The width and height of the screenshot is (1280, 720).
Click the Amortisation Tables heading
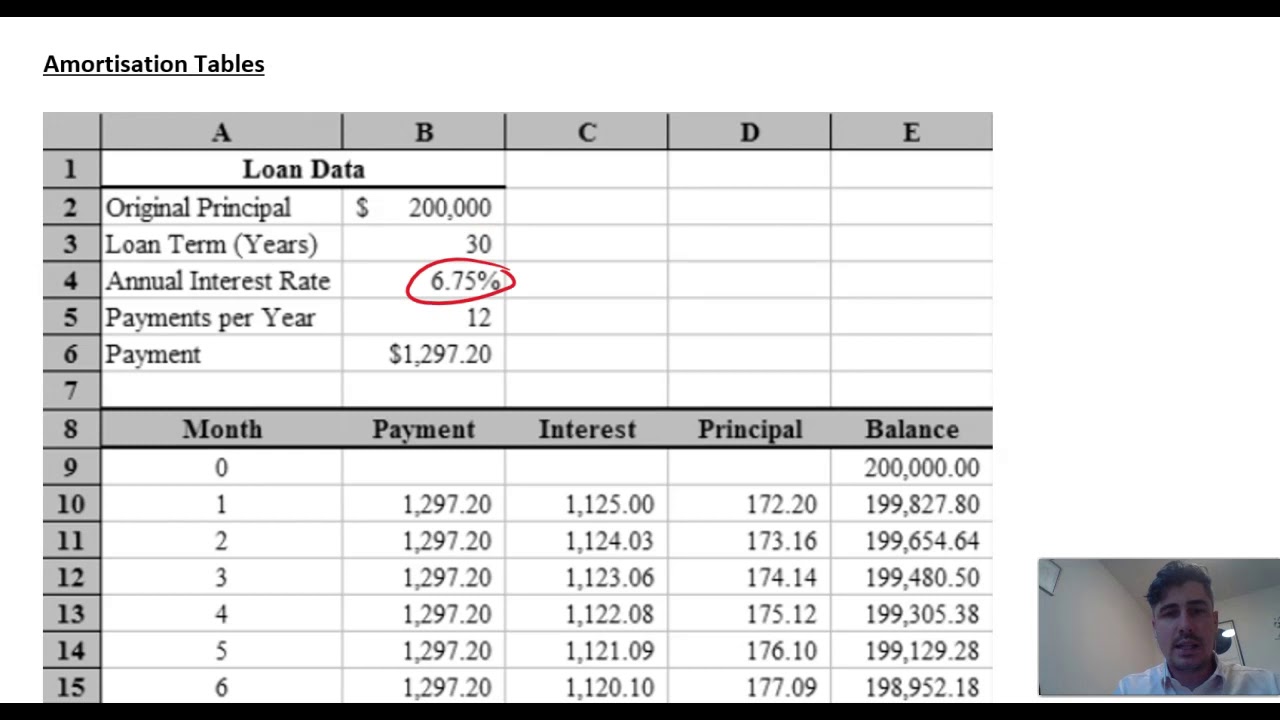tap(154, 64)
